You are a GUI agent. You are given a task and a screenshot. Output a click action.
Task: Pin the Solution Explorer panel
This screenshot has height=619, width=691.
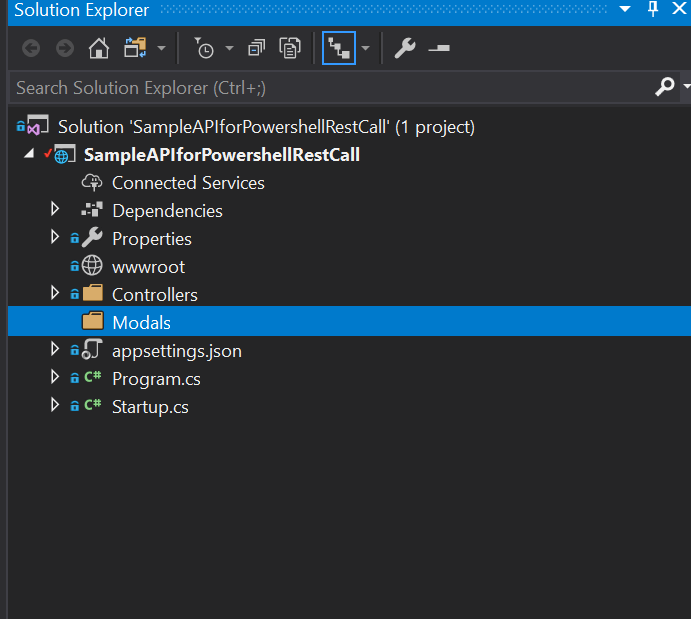point(653,9)
